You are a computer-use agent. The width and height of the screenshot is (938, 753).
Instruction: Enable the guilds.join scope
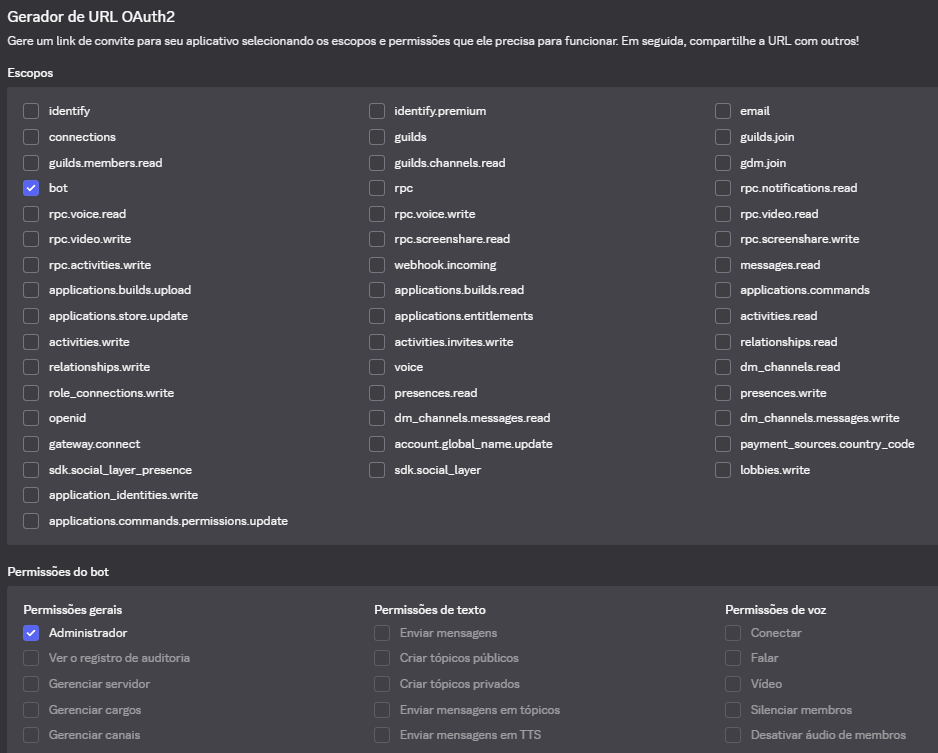tap(723, 137)
